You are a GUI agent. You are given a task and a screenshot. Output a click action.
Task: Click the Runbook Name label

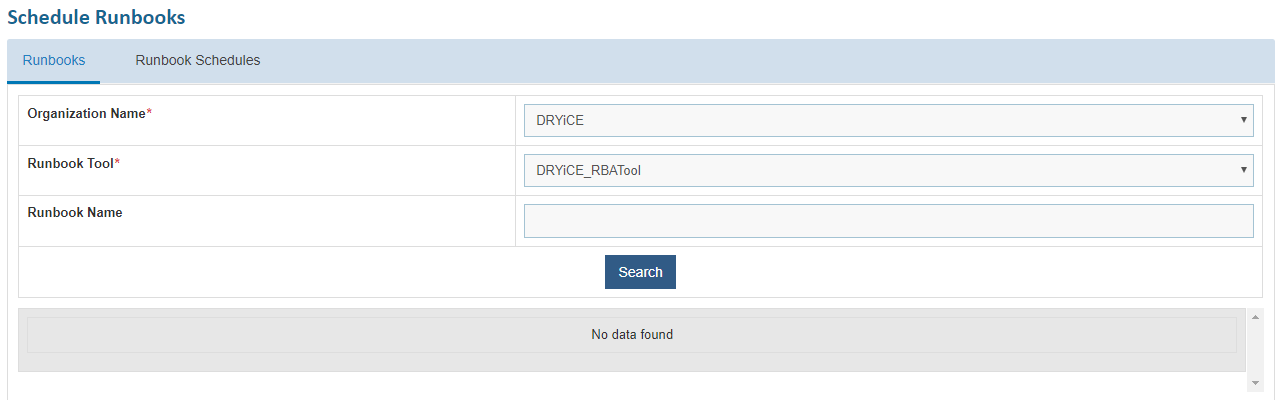pyautogui.click(x=75, y=212)
